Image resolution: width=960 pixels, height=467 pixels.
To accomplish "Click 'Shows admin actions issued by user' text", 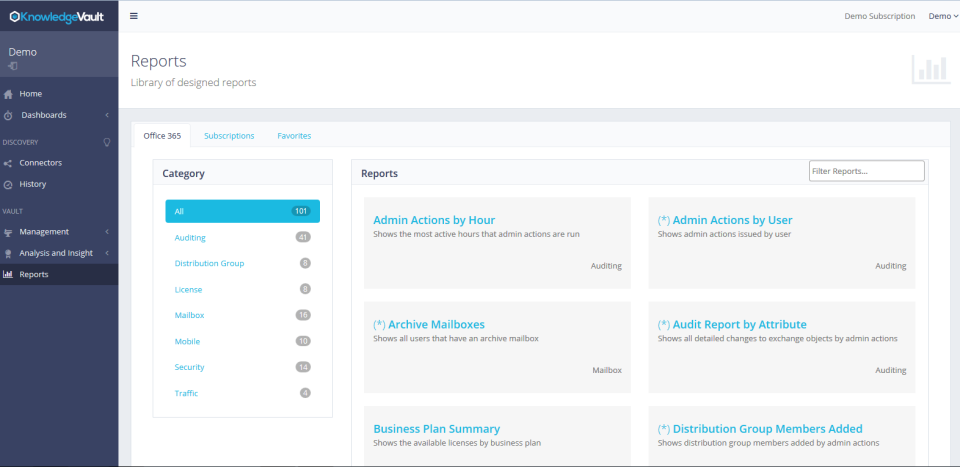I will point(724,234).
